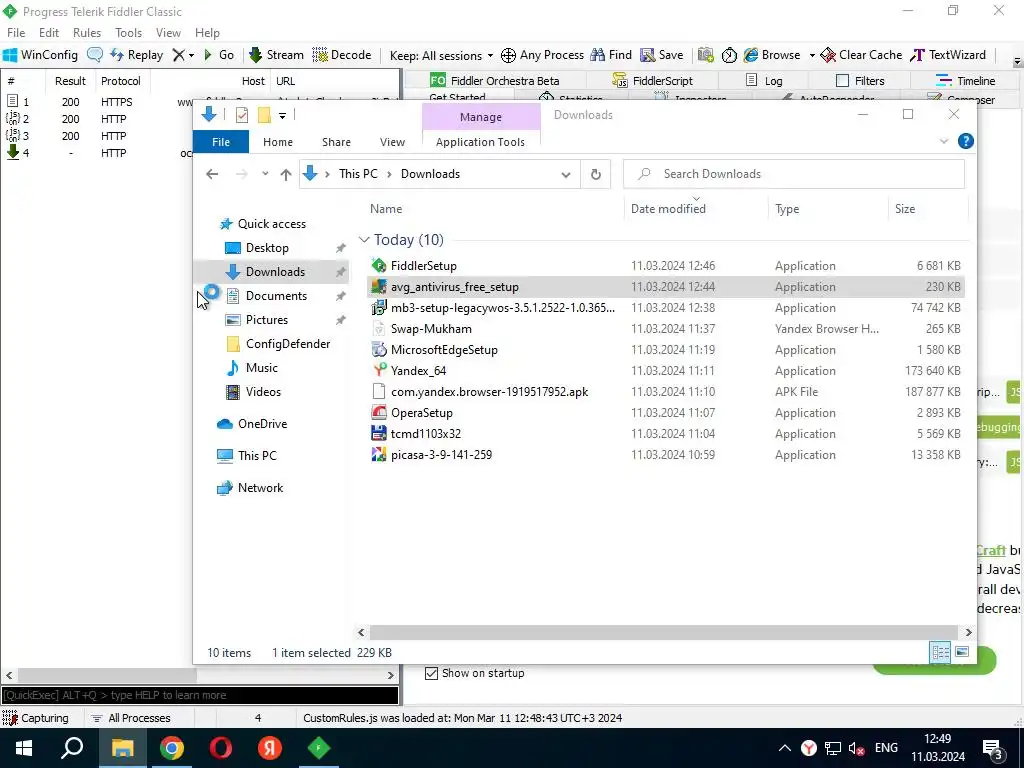The height and width of the screenshot is (768, 1024).
Task: Click the timer clock icon in Fiddler toolbar
Action: [x=729, y=55]
